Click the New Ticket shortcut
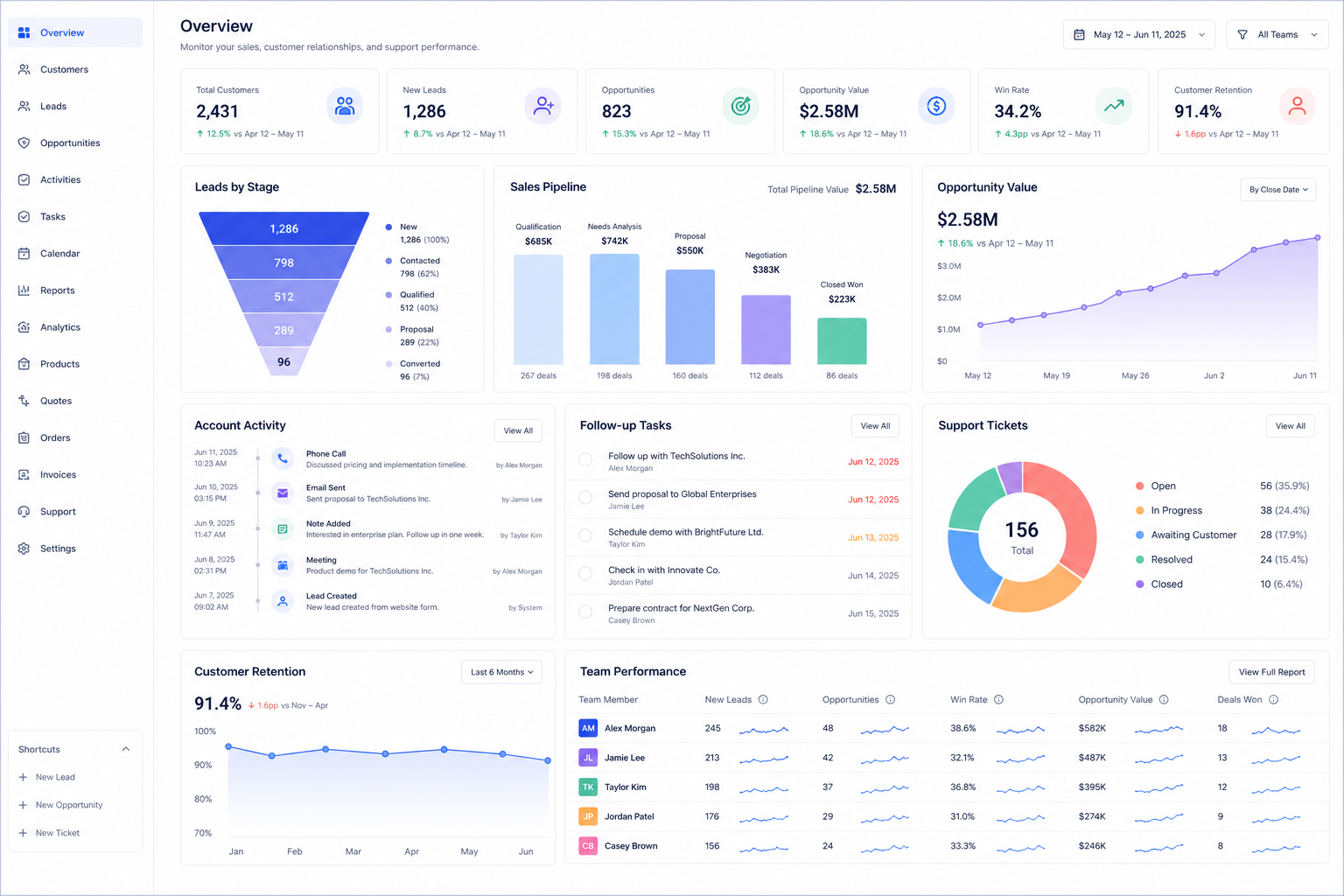Screen dimensions: 1344x896 pos(49,833)
